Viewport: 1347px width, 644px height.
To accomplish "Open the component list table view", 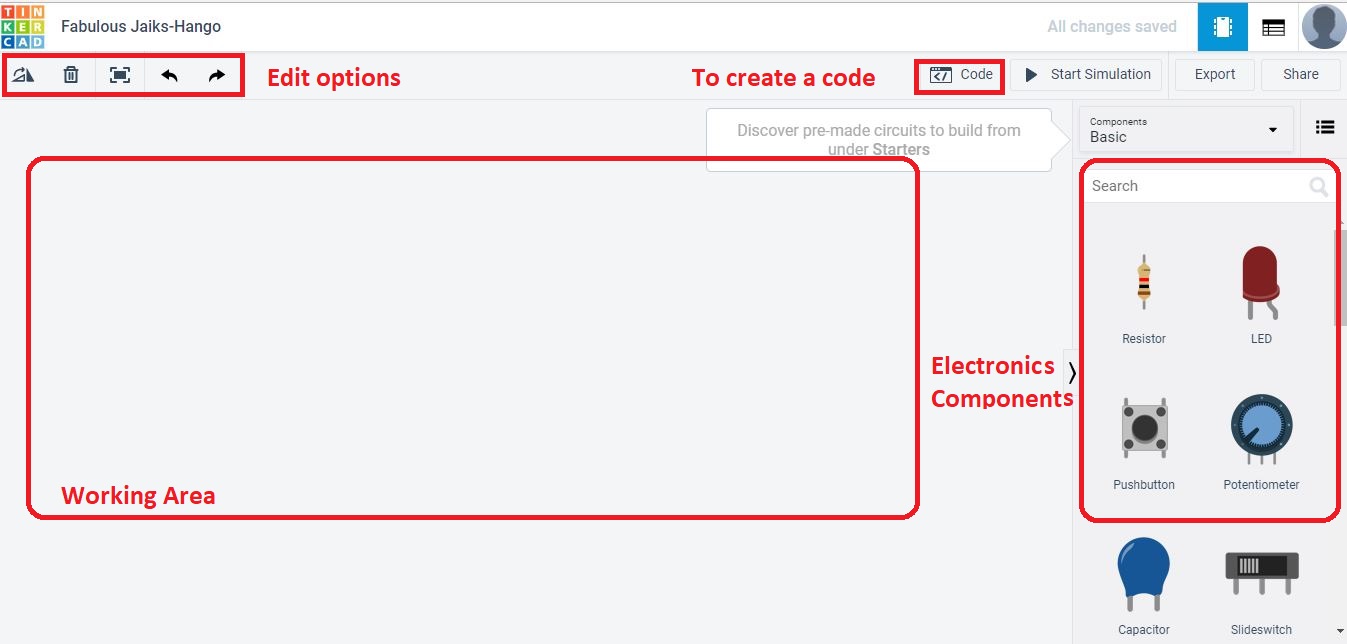I will pos(1273,27).
